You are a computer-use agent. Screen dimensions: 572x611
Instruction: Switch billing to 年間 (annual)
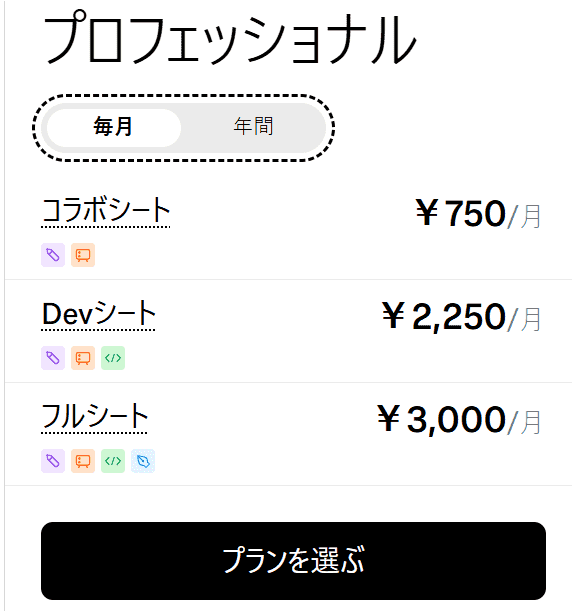[x=253, y=127]
